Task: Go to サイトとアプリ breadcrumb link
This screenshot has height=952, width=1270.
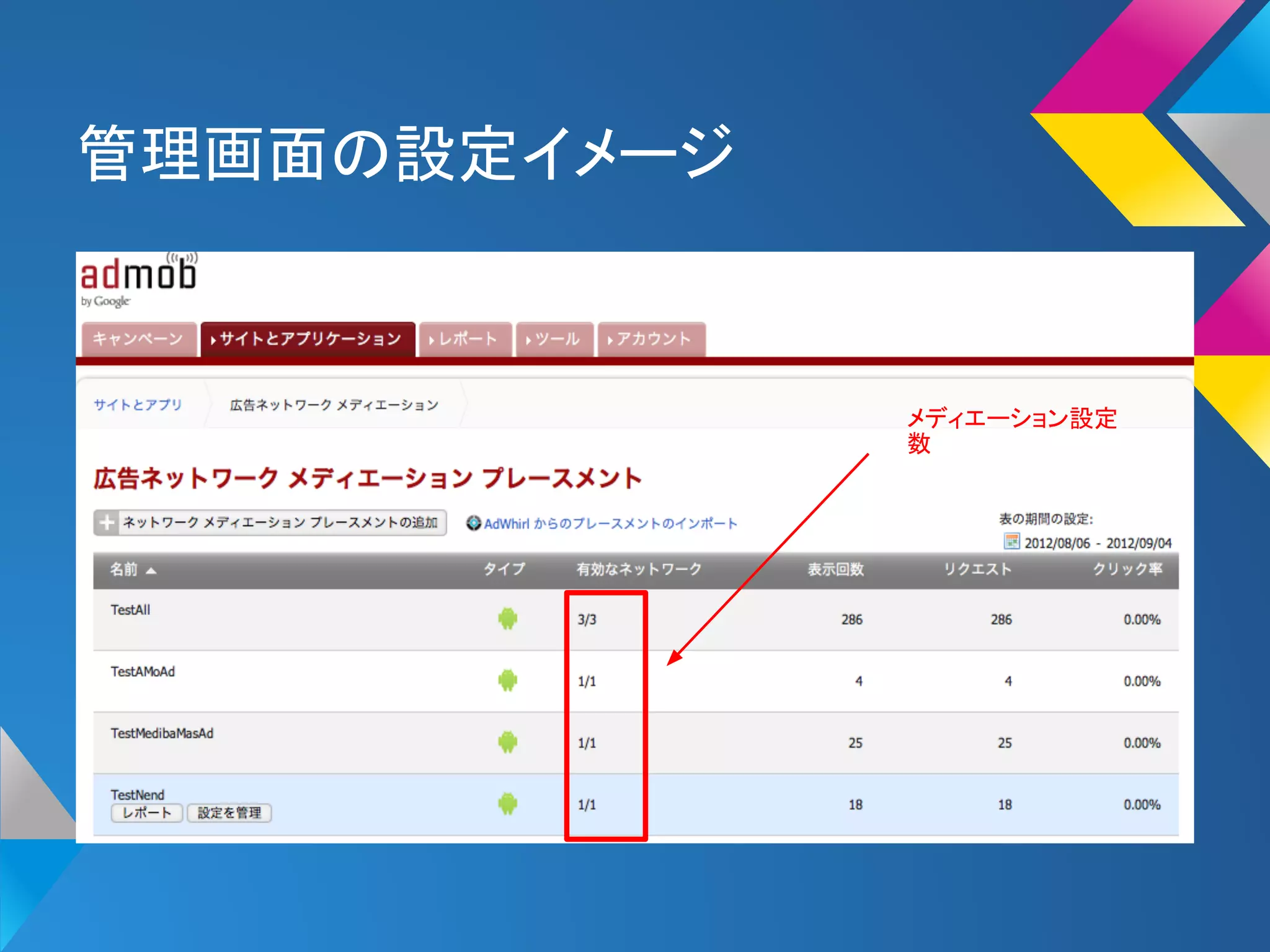Action: coord(138,405)
